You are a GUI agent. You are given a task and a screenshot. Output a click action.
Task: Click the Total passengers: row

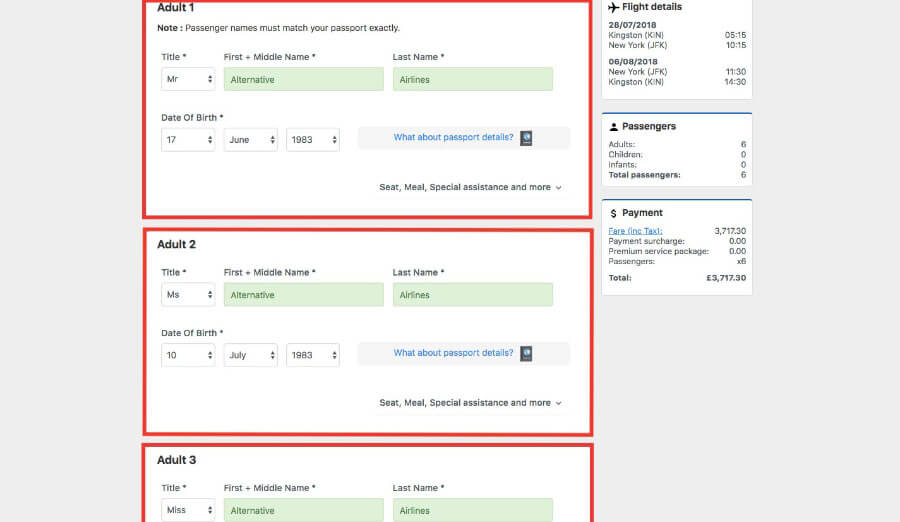click(x=677, y=175)
